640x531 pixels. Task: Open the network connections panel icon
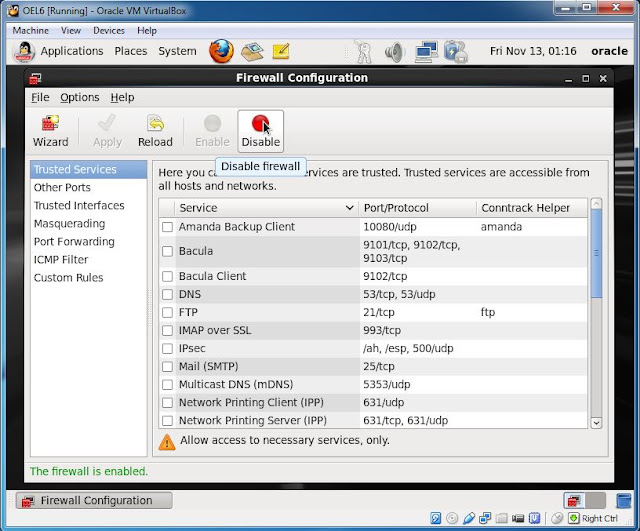pyautogui.click(x=426, y=52)
